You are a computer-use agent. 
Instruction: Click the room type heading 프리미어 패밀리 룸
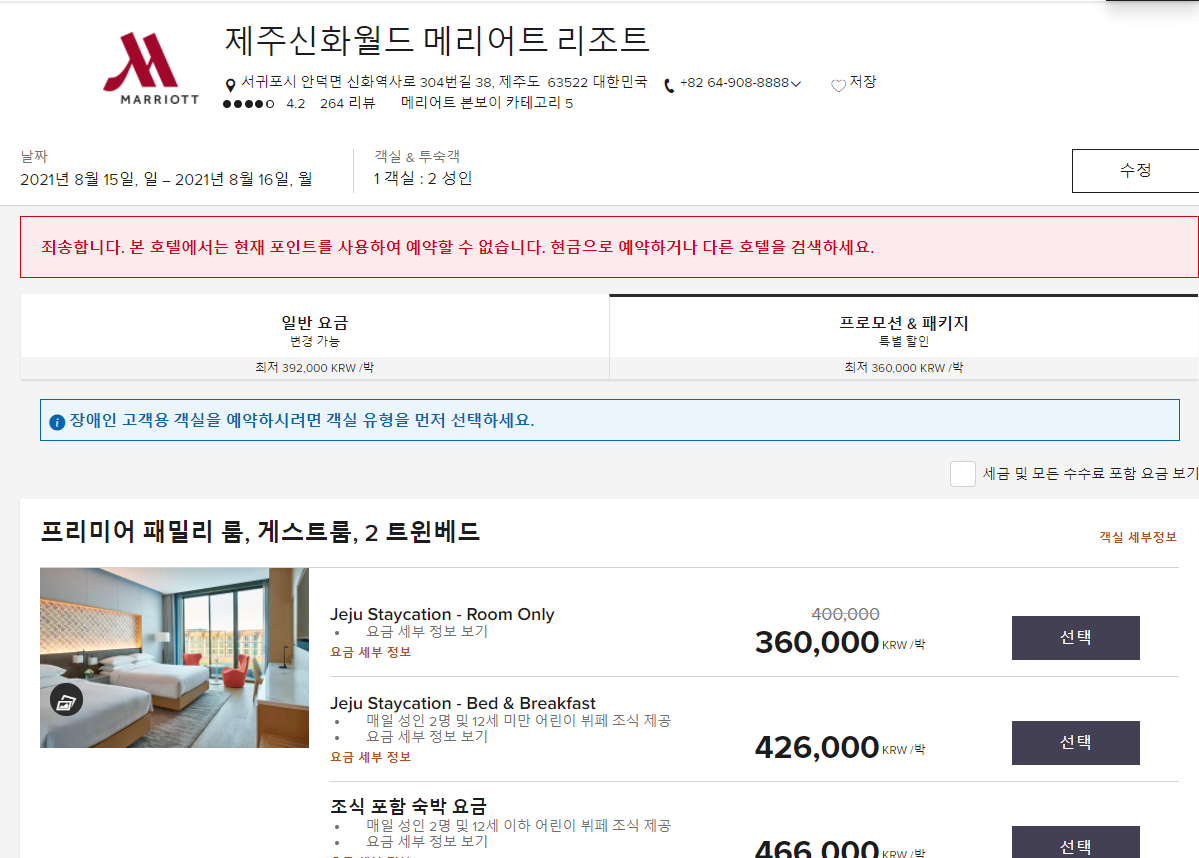260,531
